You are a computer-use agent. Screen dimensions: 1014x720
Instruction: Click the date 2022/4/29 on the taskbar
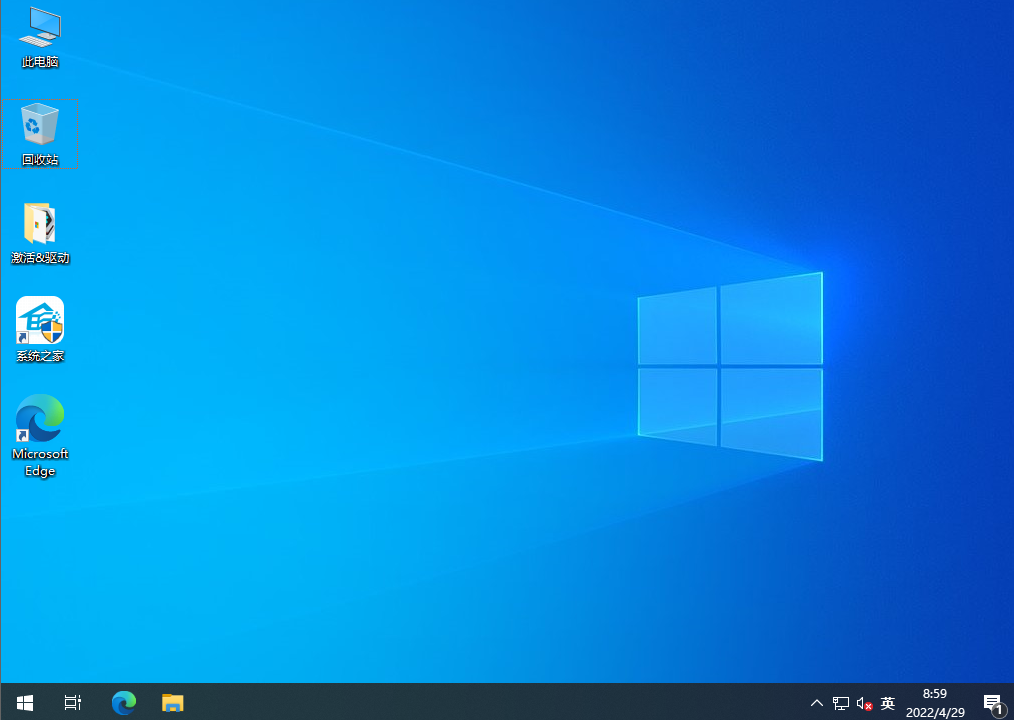point(936,712)
